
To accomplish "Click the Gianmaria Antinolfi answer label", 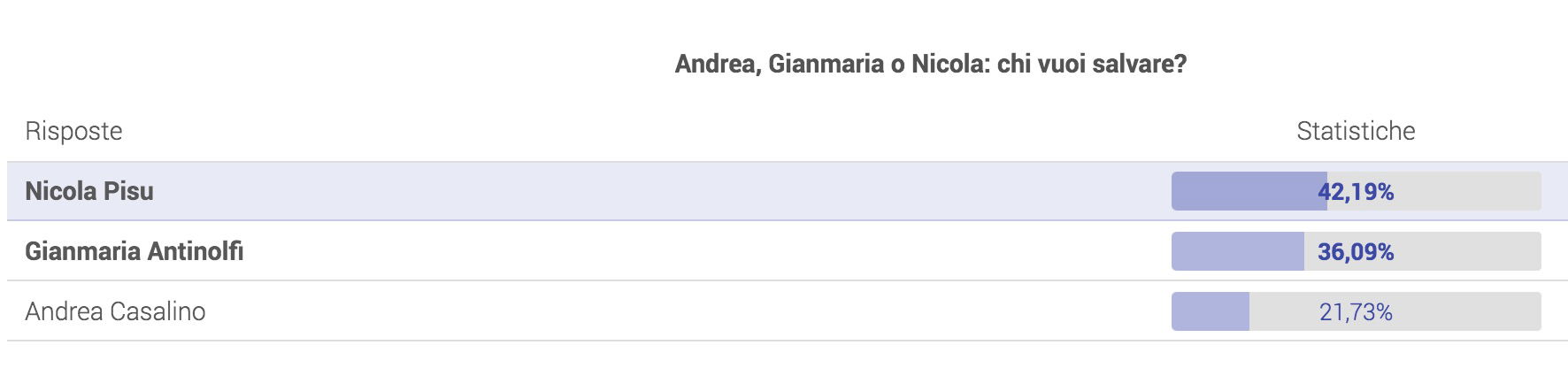I will pyautogui.click(x=135, y=251).
